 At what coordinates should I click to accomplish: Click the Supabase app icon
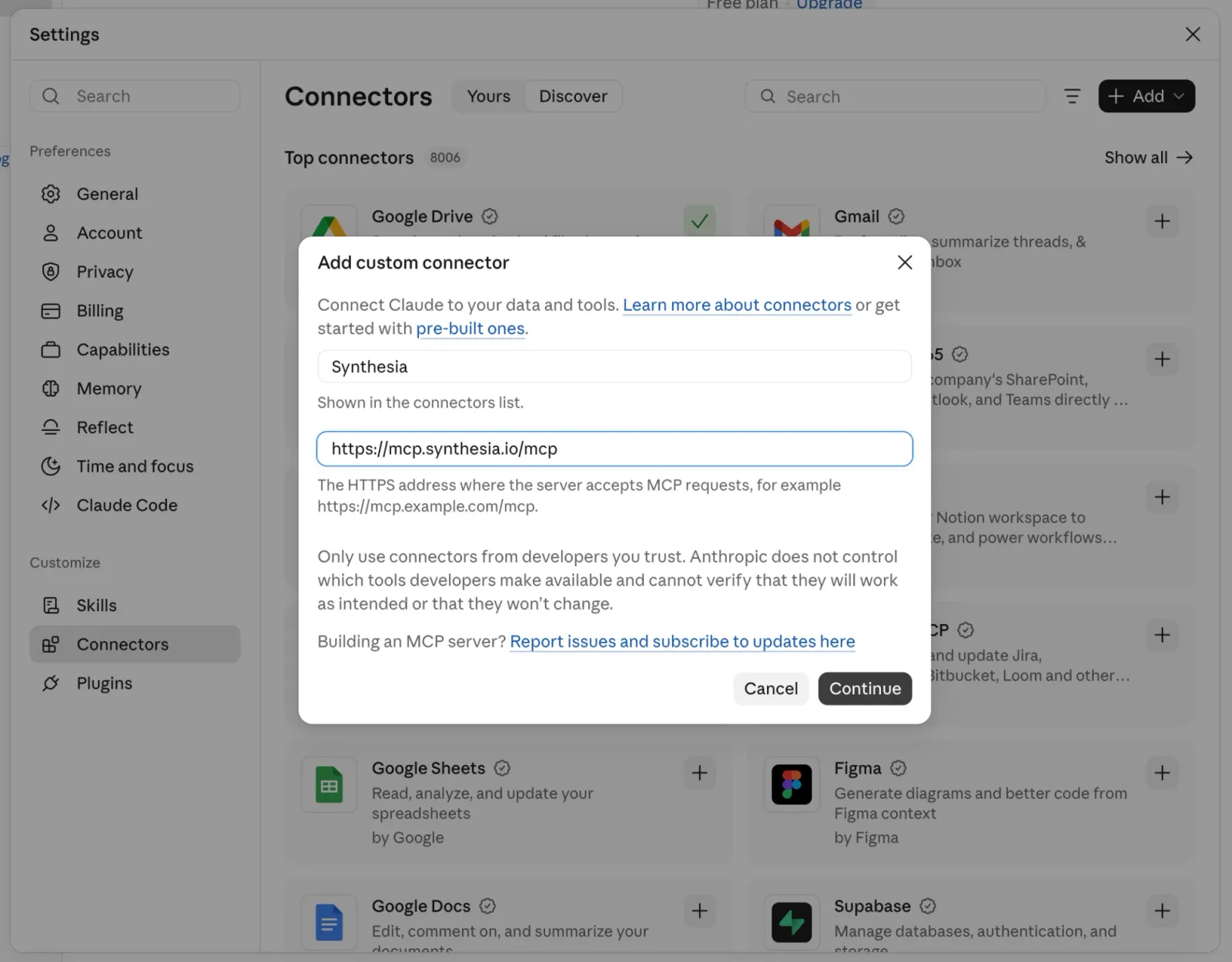(792, 922)
